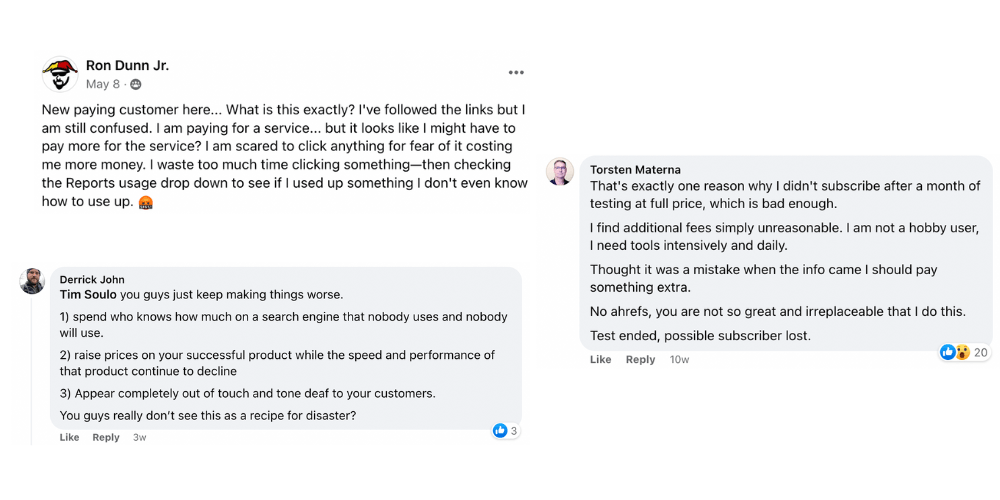Open Ron Dunn Jr. name link
Viewport: 1000px width, 500px height.
coord(128,66)
